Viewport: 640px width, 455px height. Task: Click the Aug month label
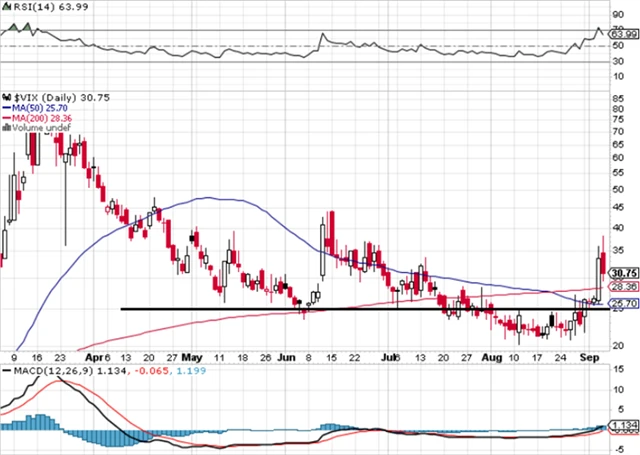pos(491,358)
